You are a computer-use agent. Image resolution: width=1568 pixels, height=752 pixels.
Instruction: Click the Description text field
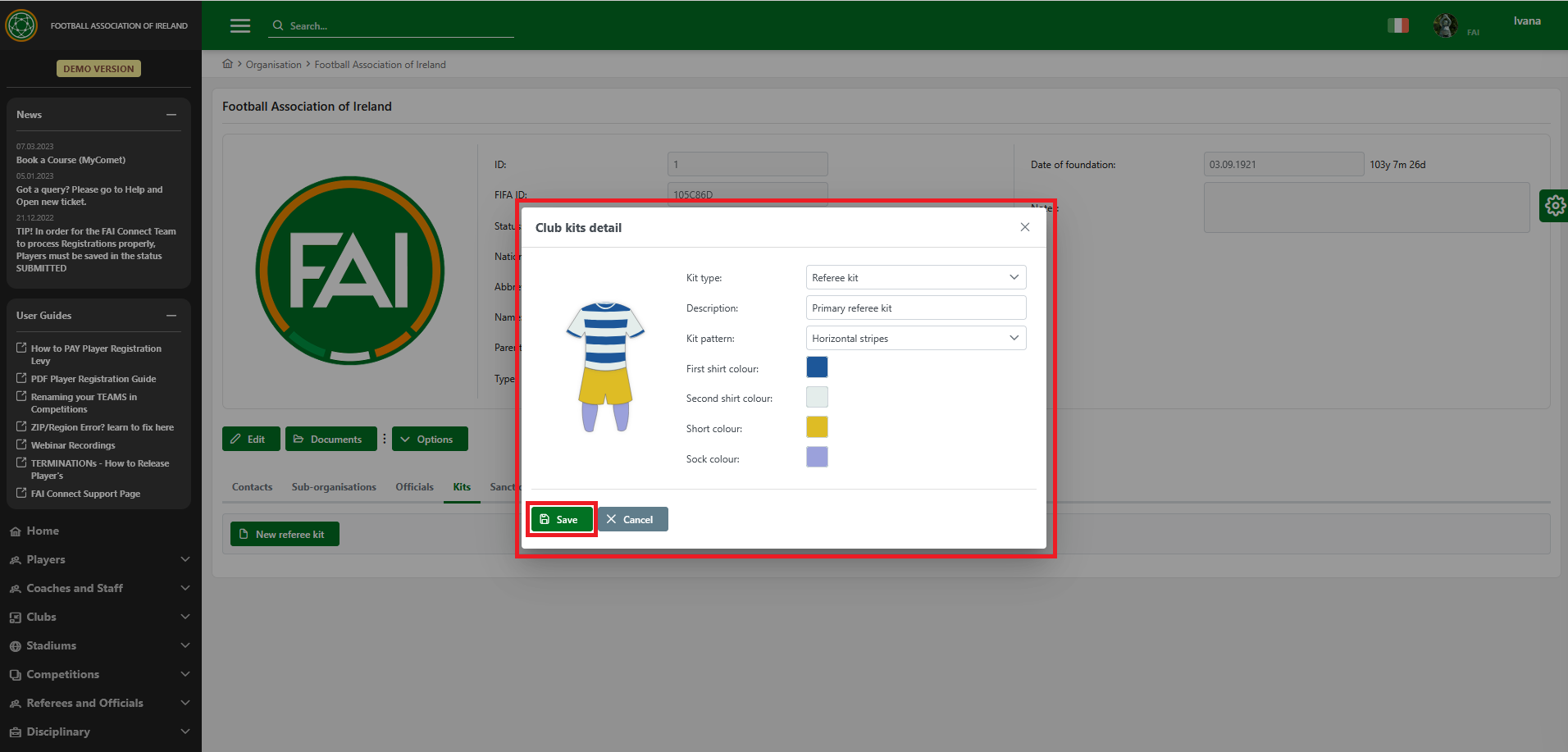click(x=915, y=308)
